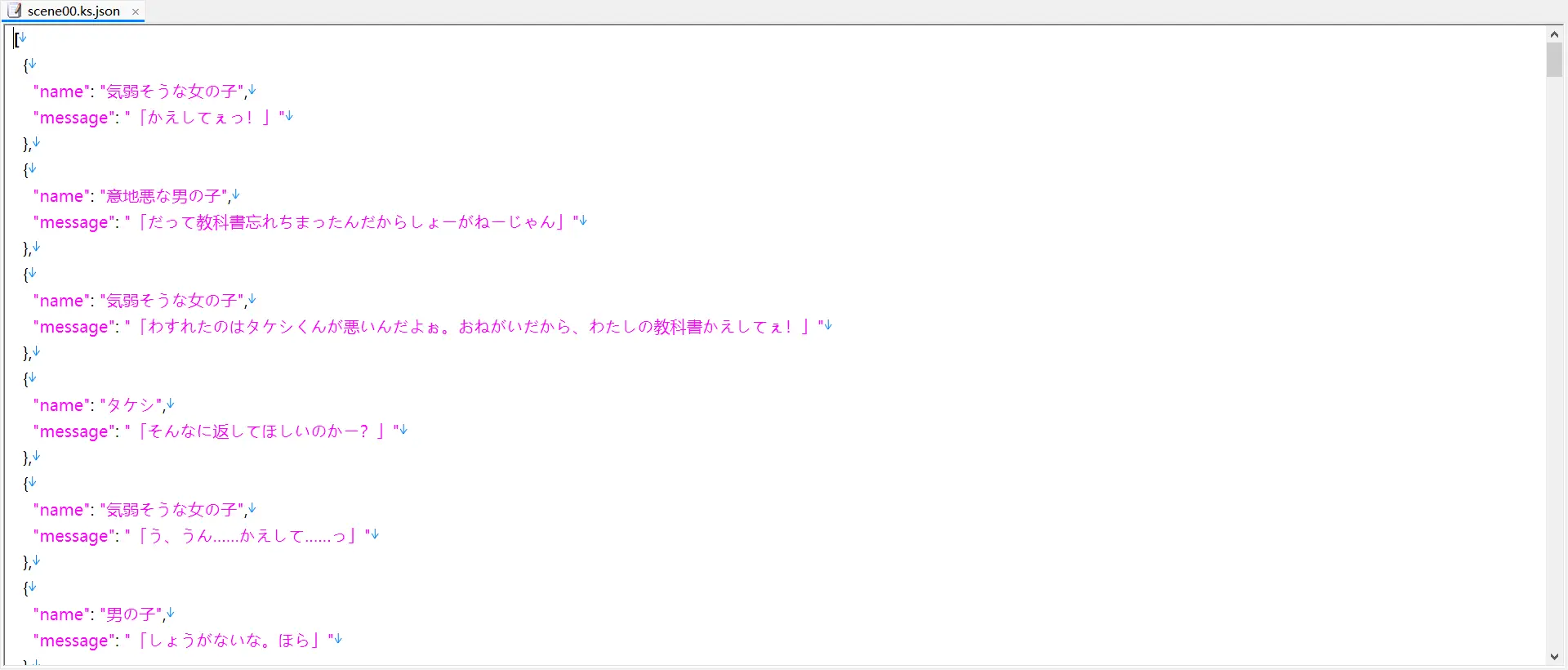
Task: Click the scroll down arrow
Action: coord(1554,657)
